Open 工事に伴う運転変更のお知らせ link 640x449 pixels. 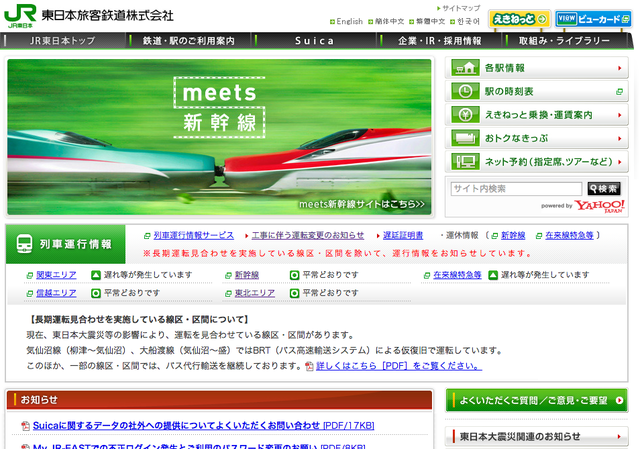(308, 236)
